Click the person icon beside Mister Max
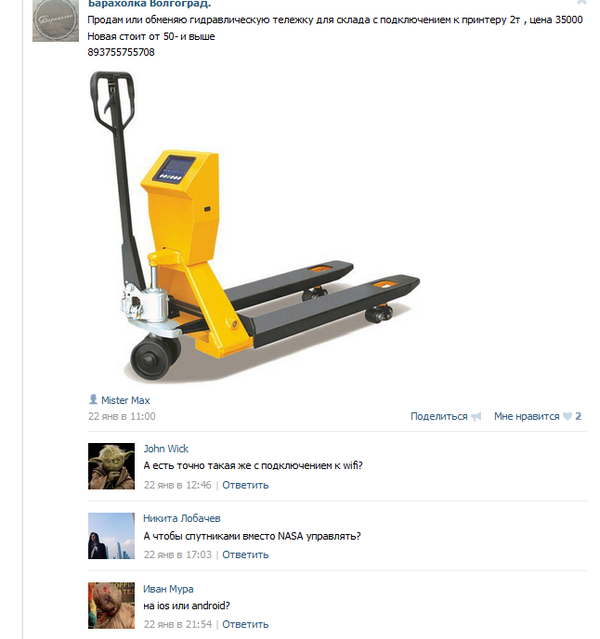This screenshot has height=639, width=600. [93, 399]
